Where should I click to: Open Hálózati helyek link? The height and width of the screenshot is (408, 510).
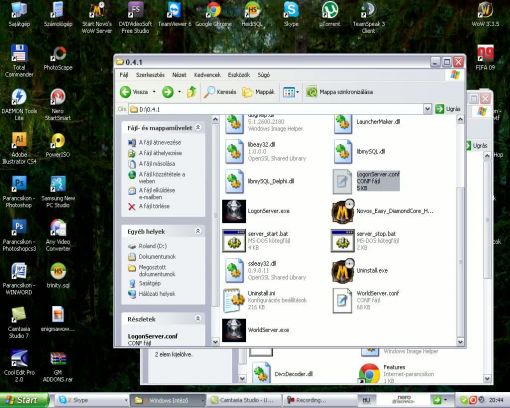[157, 294]
